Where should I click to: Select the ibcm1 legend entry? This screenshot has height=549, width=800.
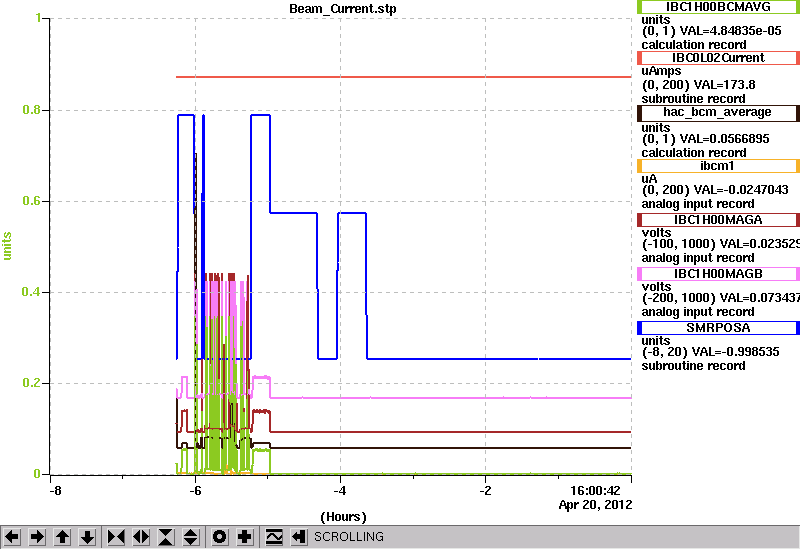click(718, 166)
